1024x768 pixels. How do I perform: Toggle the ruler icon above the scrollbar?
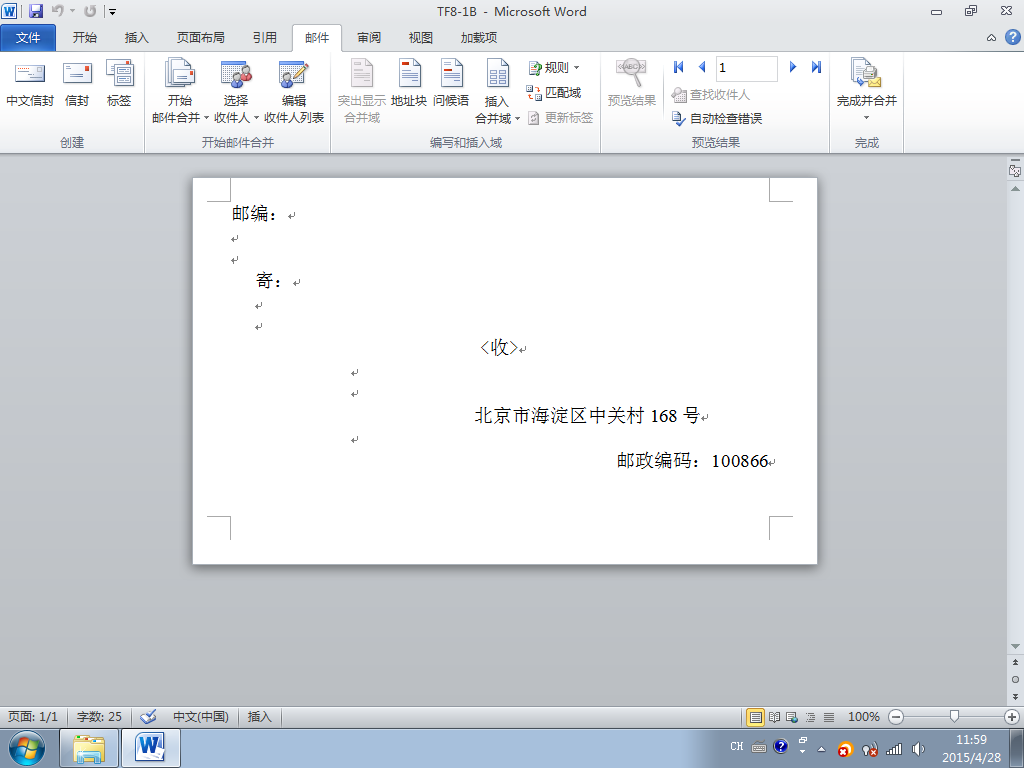click(1015, 170)
